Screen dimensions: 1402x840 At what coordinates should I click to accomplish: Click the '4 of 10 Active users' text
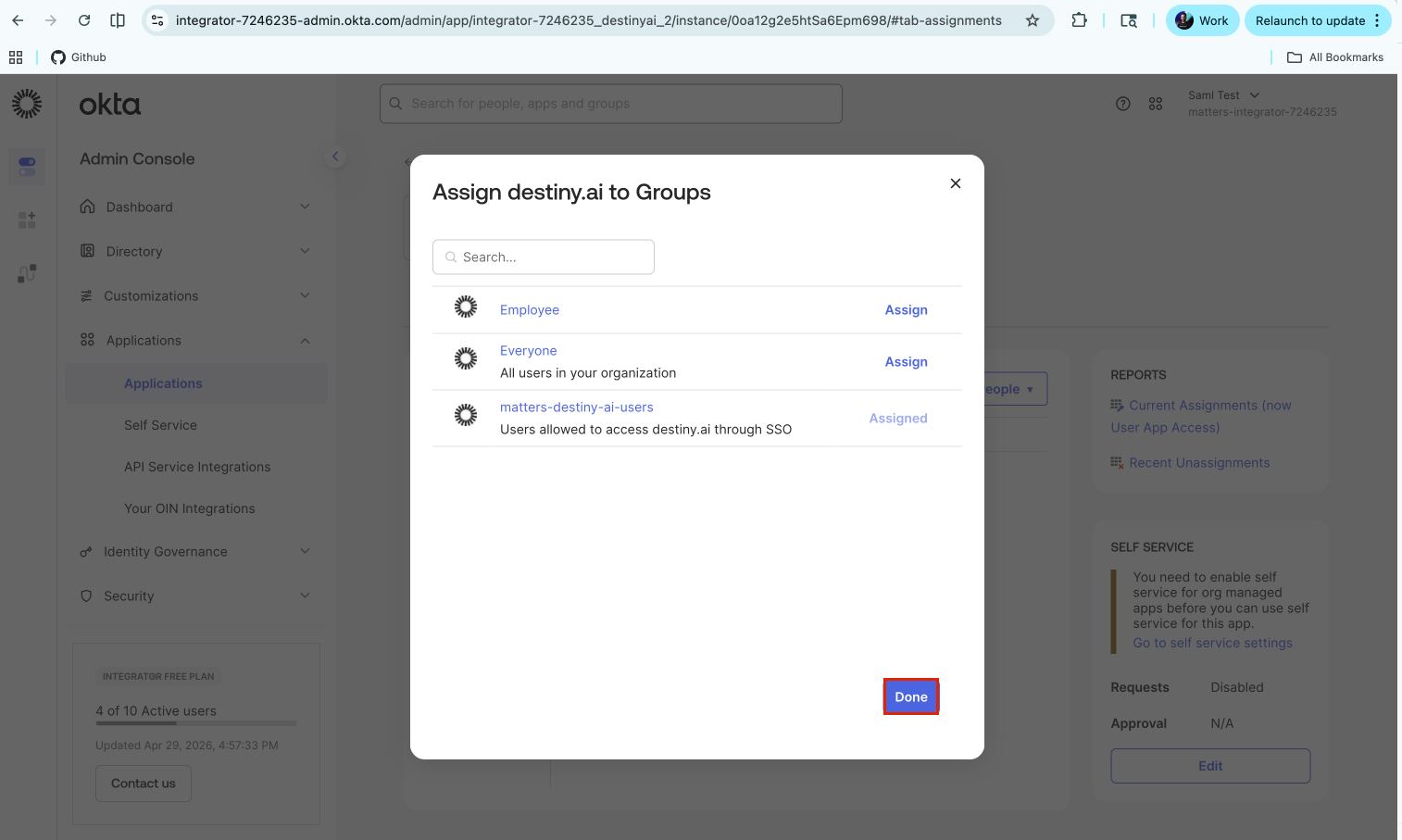[156, 711]
